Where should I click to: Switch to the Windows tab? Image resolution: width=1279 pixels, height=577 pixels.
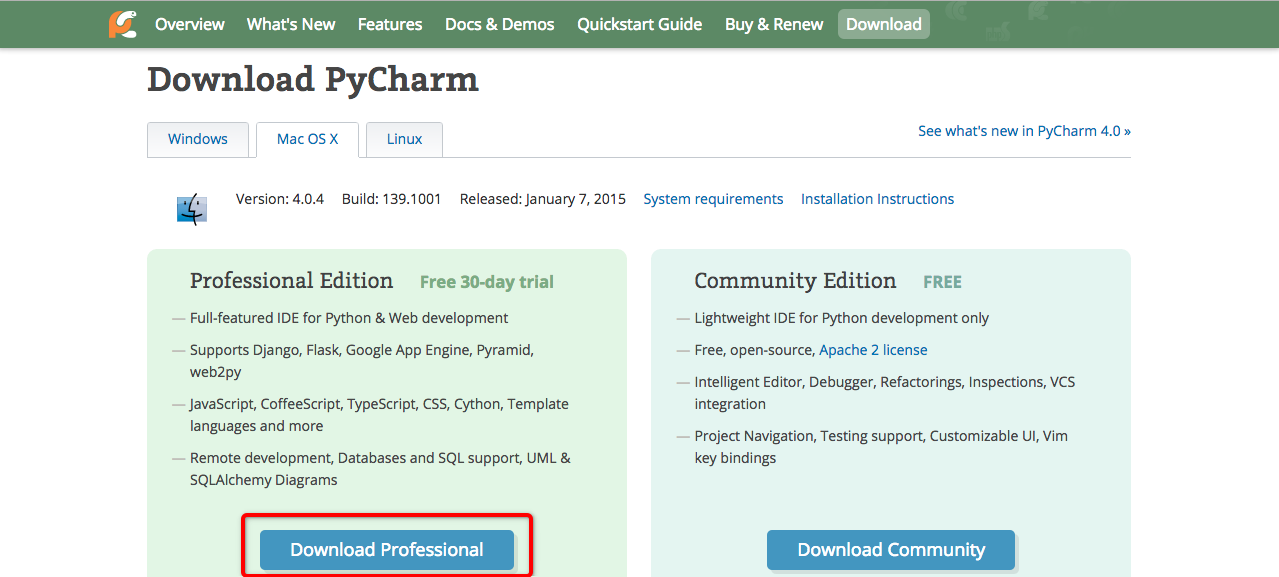coord(198,139)
